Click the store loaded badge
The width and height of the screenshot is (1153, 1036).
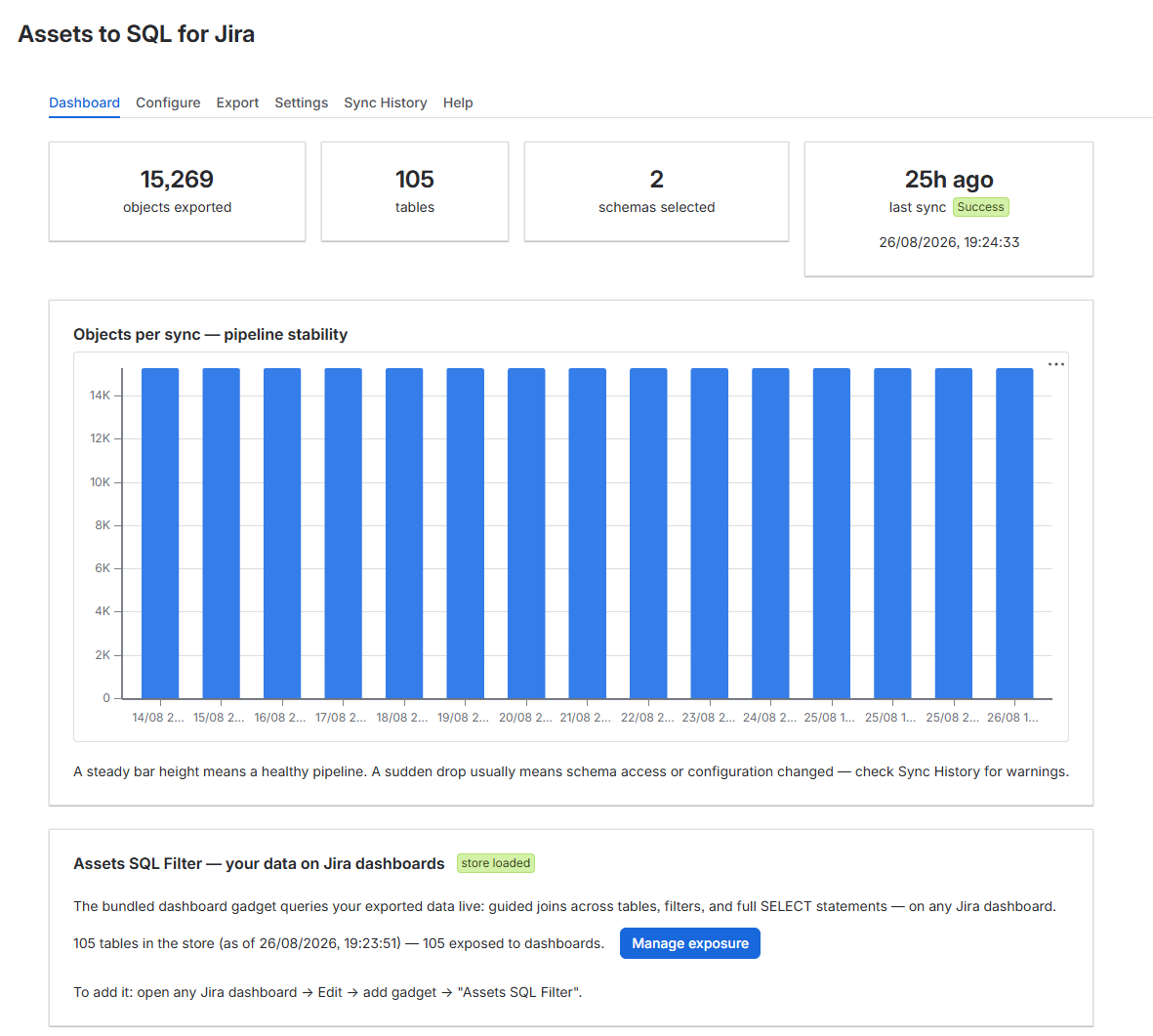tap(496, 863)
